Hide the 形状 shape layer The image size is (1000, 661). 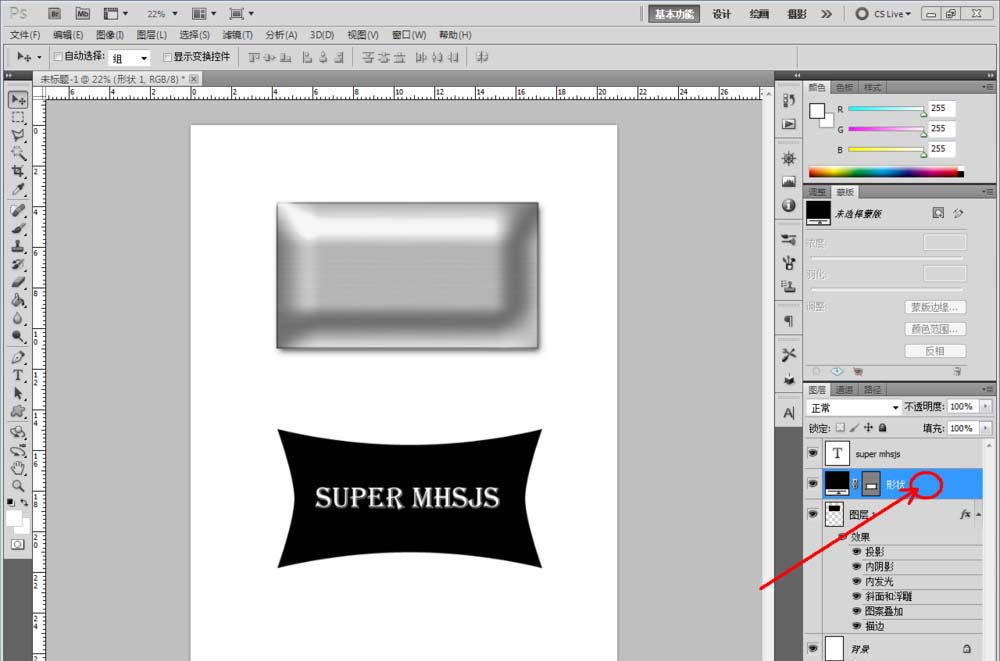coord(812,484)
